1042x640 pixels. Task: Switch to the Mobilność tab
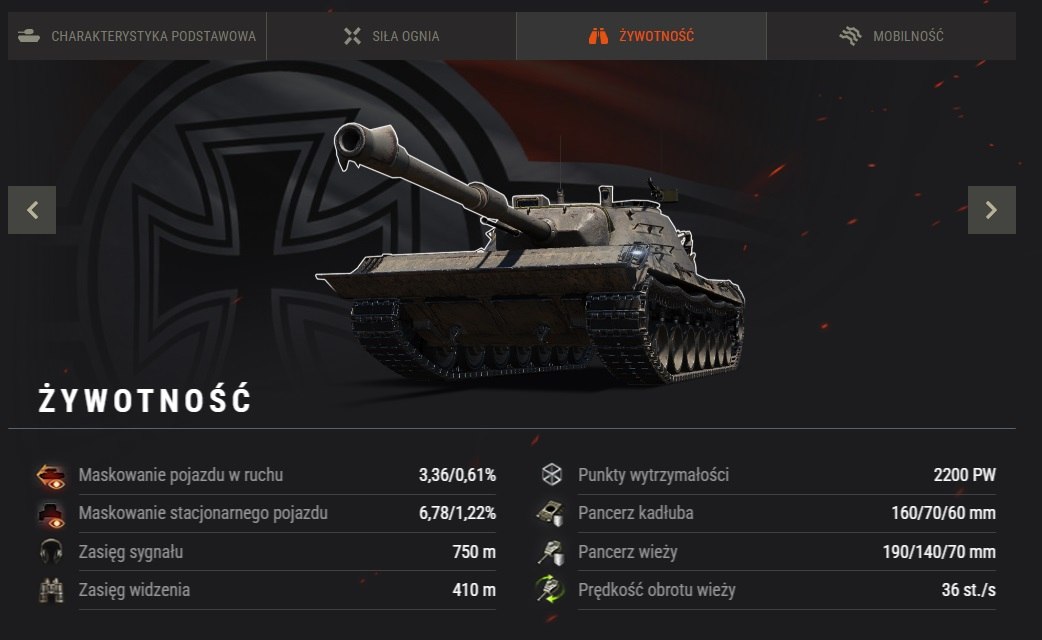[x=891, y=36]
